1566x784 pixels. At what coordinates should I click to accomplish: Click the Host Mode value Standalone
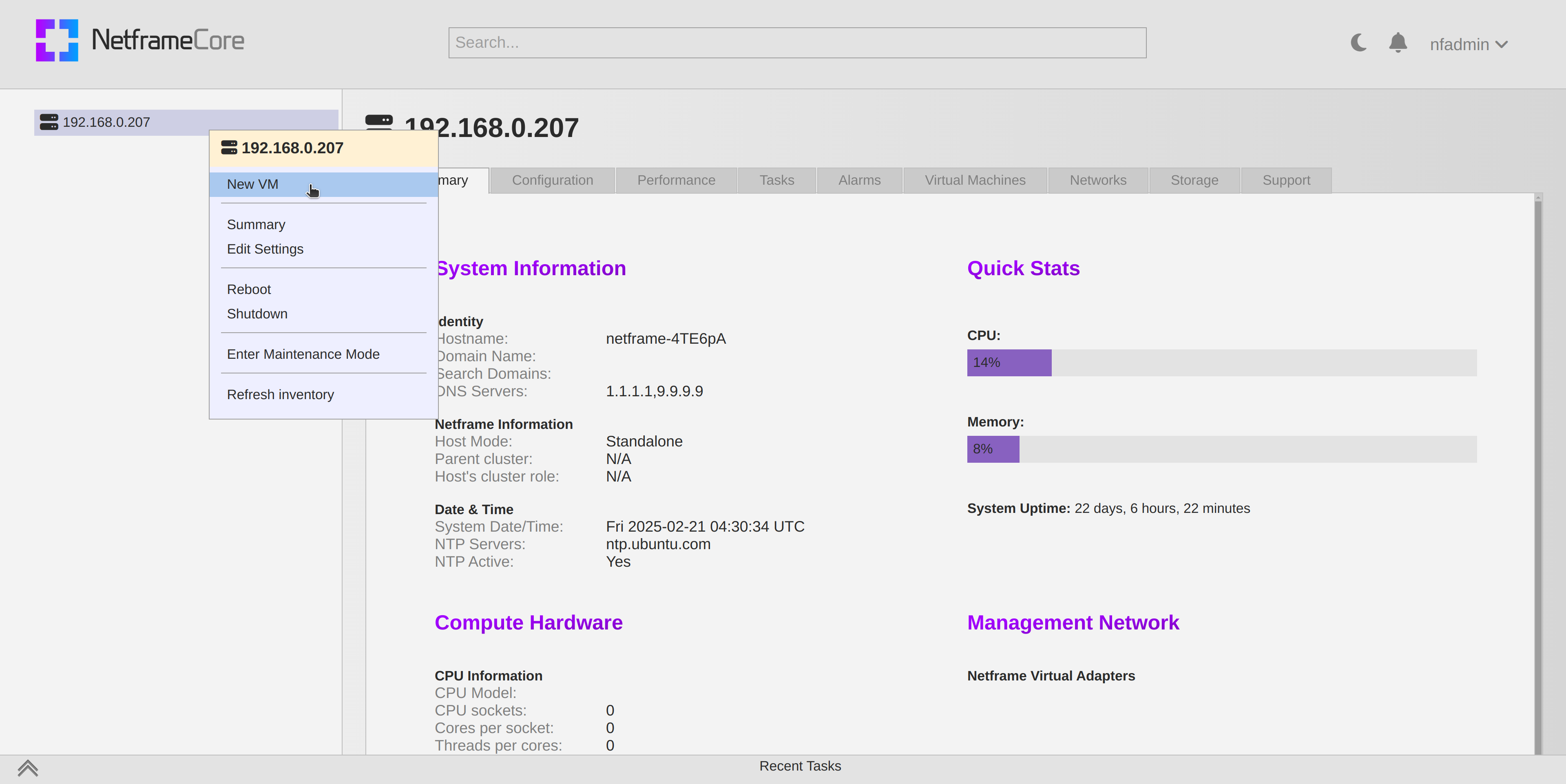coord(644,441)
